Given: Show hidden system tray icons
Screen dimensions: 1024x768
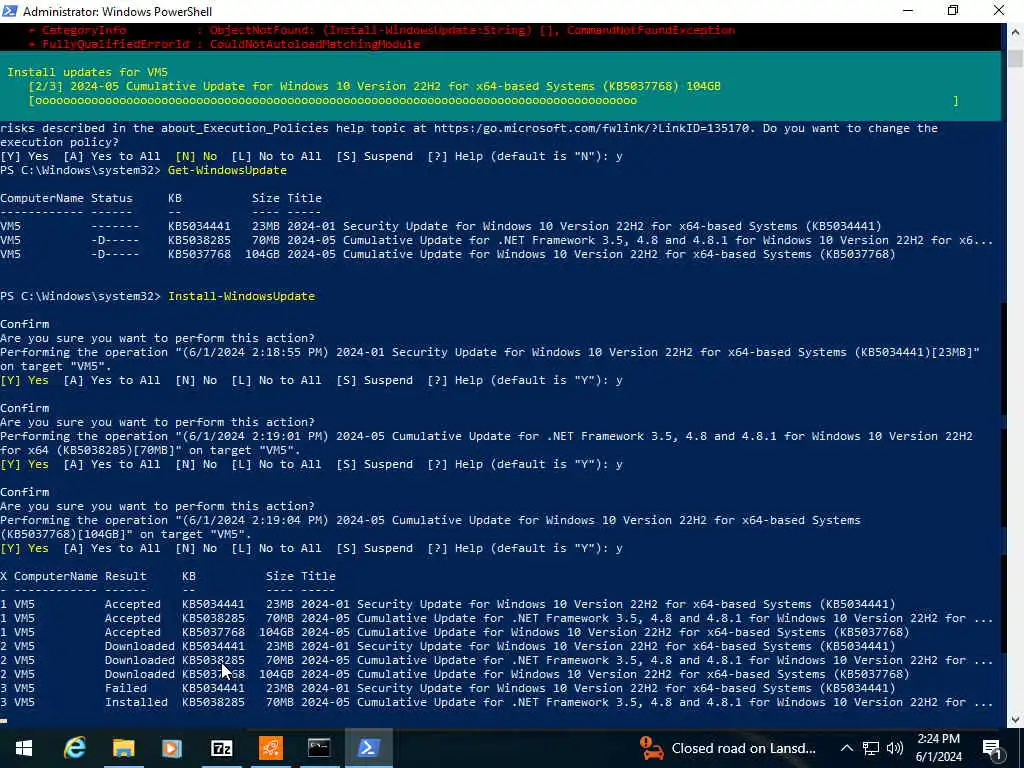Looking at the screenshot, I should pyautogui.click(x=846, y=748).
